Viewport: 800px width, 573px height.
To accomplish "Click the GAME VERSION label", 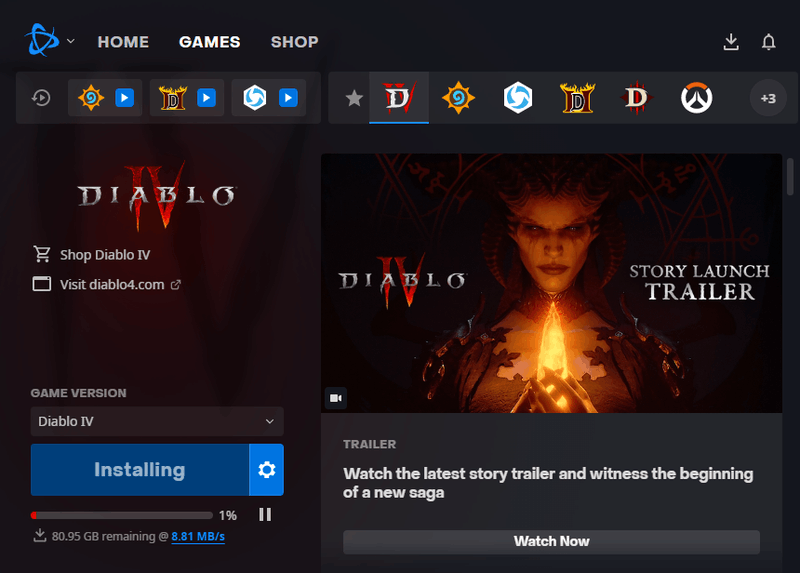I will 79,393.
